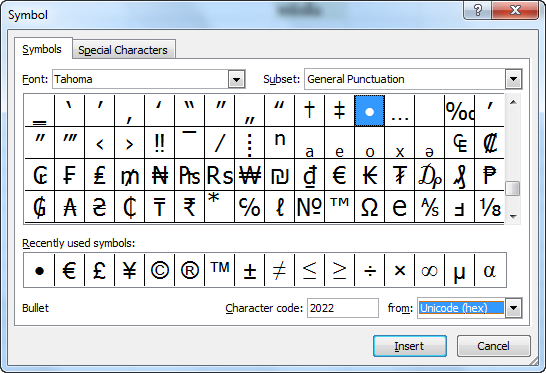Image resolution: width=546 pixels, height=373 pixels.
Task: Click the Insert button
Action: [x=410, y=346]
